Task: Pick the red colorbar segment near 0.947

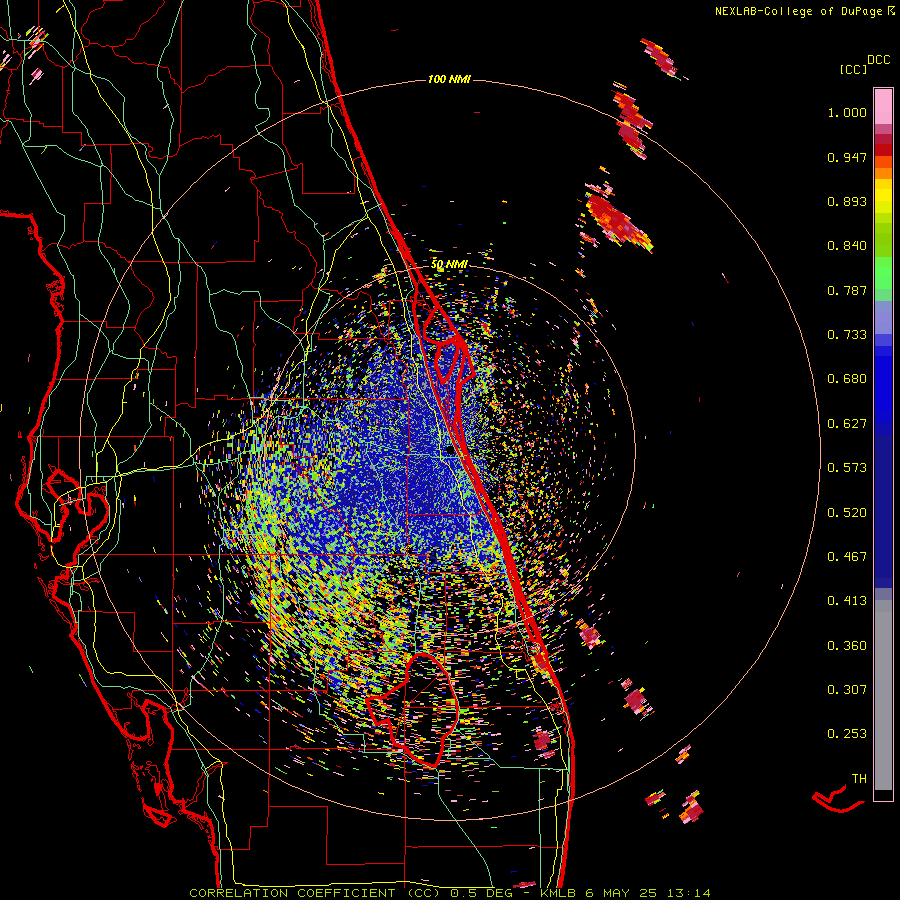Action: [883, 150]
